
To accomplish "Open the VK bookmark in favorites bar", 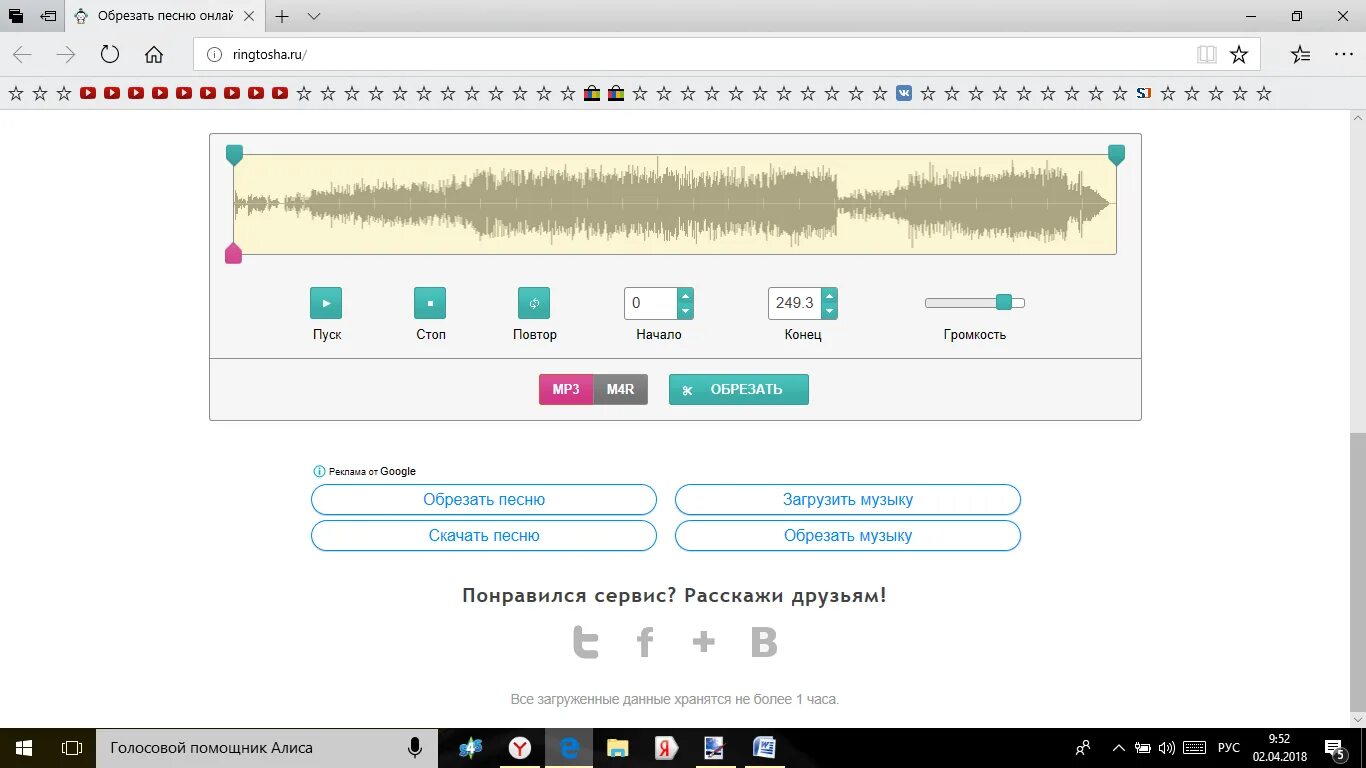I will (x=904, y=93).
